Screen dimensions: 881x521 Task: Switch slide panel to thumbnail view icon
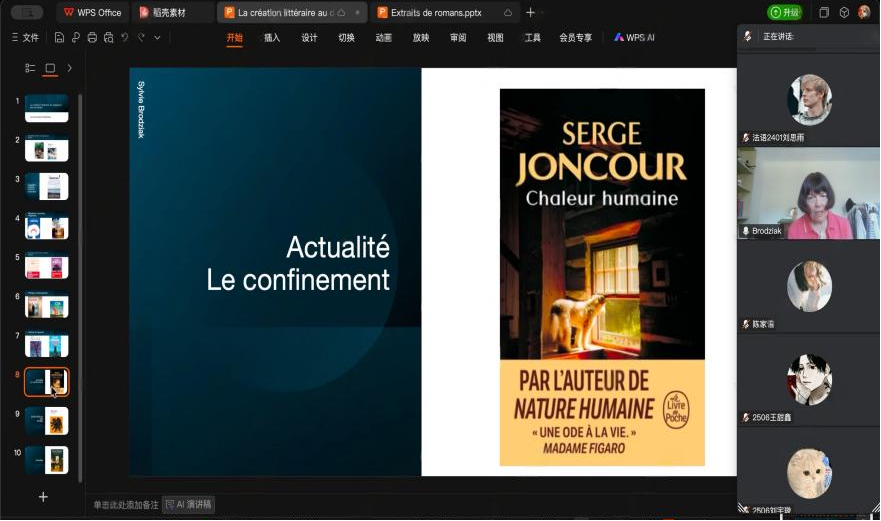pos(50,68)
